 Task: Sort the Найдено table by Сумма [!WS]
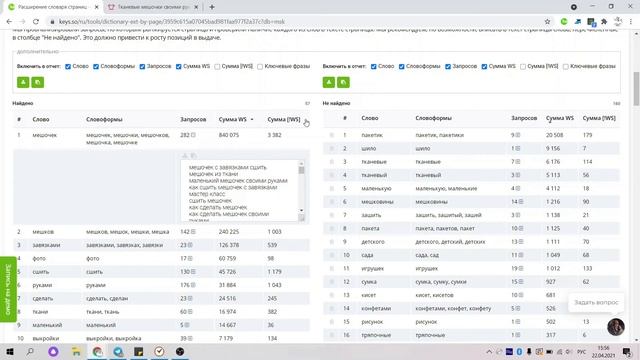point(284,120)
